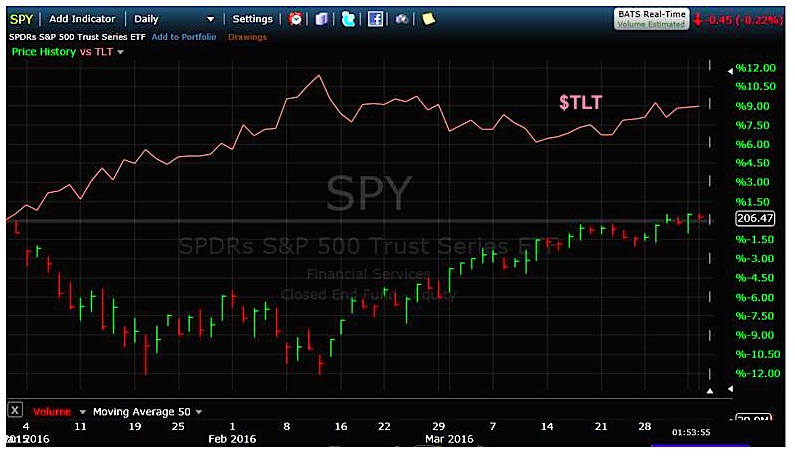795x456 pixels.
Task: Click the pink $TLT chart annotation
Action: (x=580, y=103)
